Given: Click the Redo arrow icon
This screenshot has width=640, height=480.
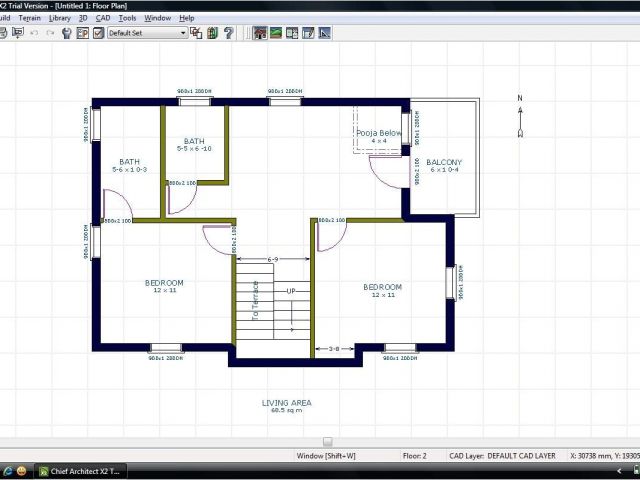Looking at the screenshot, I should click(x=50, y=33).
